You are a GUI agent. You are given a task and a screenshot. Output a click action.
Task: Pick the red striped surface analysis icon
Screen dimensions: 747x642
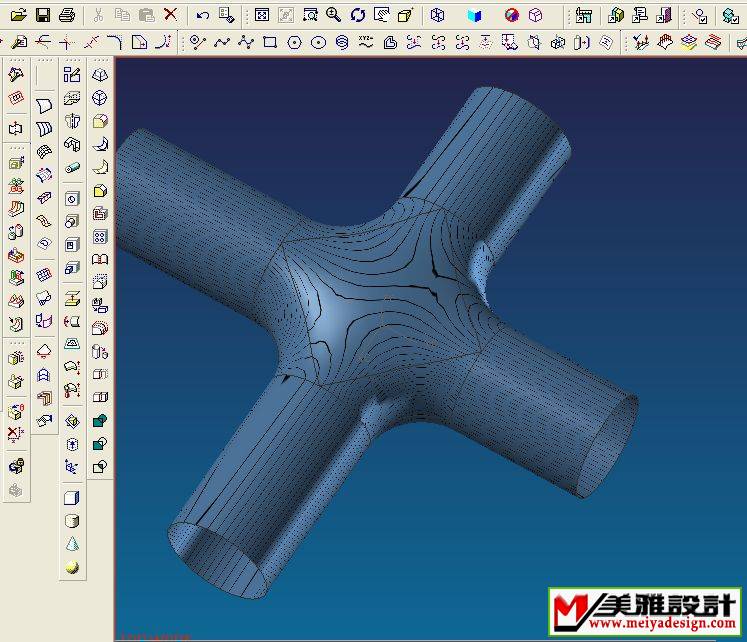tap(713, 43)
